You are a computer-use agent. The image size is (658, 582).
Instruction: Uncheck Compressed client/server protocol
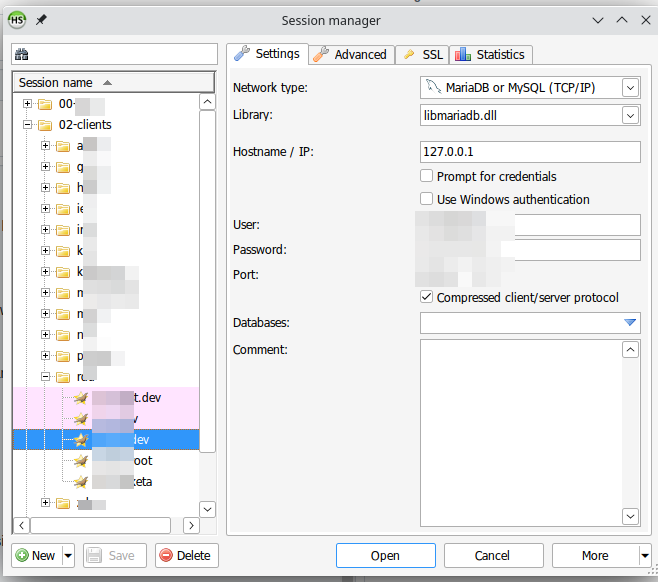tap(426, 297)
